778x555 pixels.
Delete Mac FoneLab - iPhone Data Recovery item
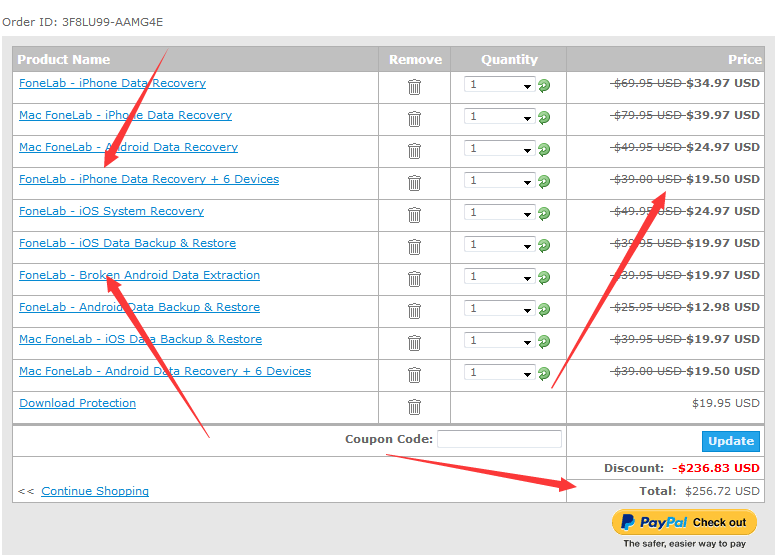point(414,119)
